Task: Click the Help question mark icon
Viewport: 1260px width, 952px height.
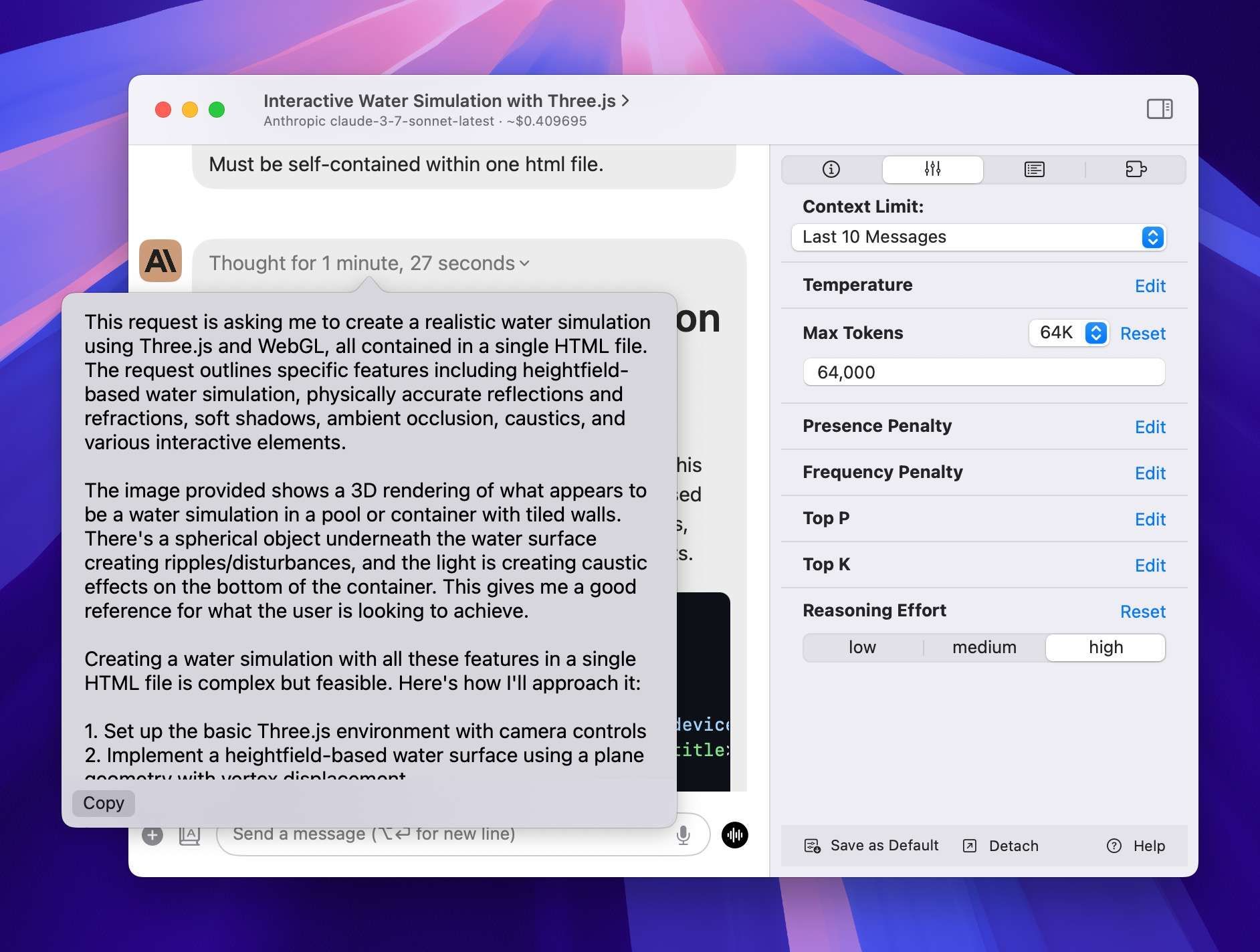Action: click(1114, 846)
